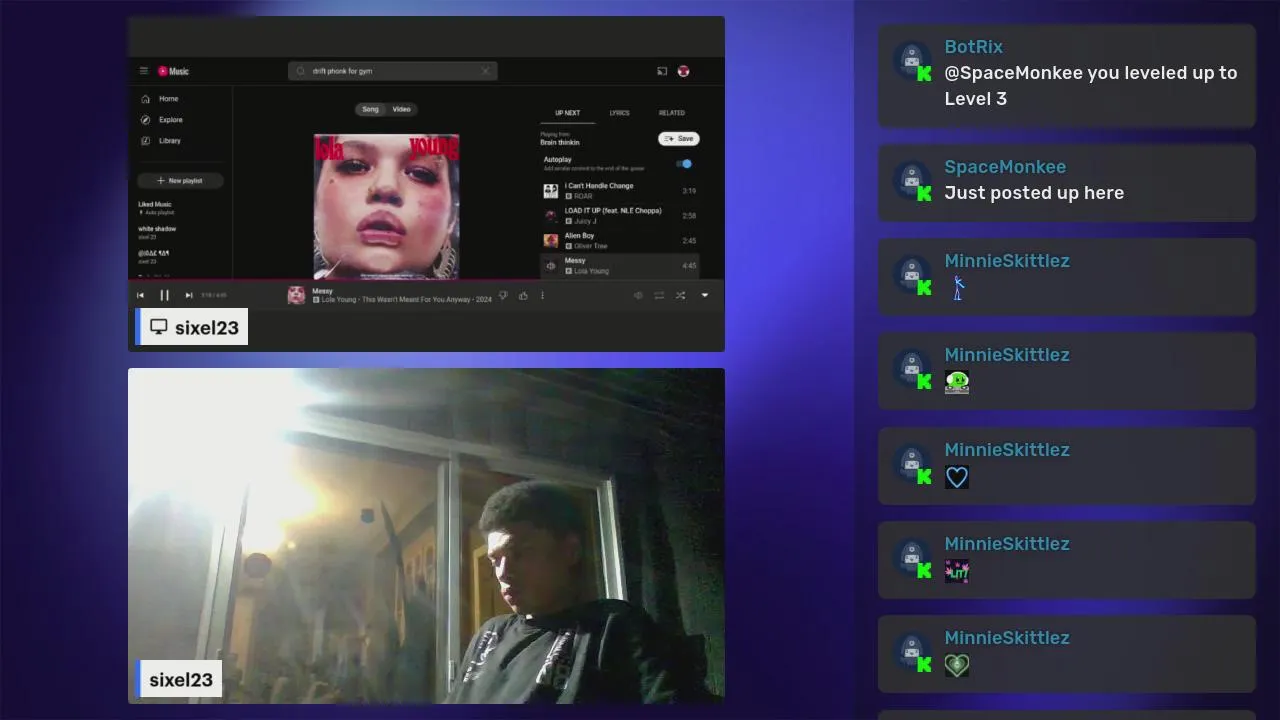
Task: Click the YouTube Music logo
Action: tap(173, 71)
